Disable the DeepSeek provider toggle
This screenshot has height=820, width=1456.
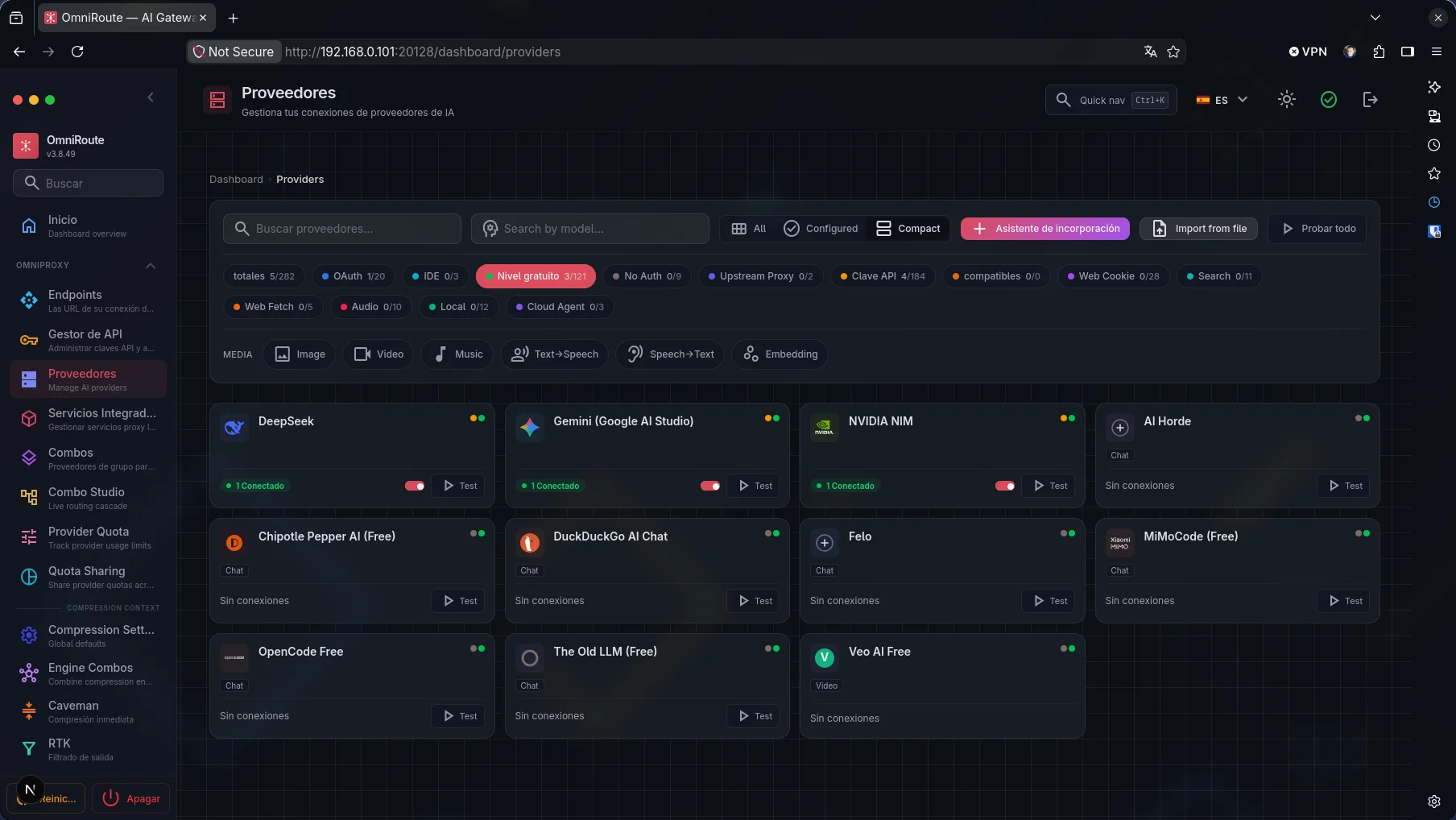coord(415,486)
